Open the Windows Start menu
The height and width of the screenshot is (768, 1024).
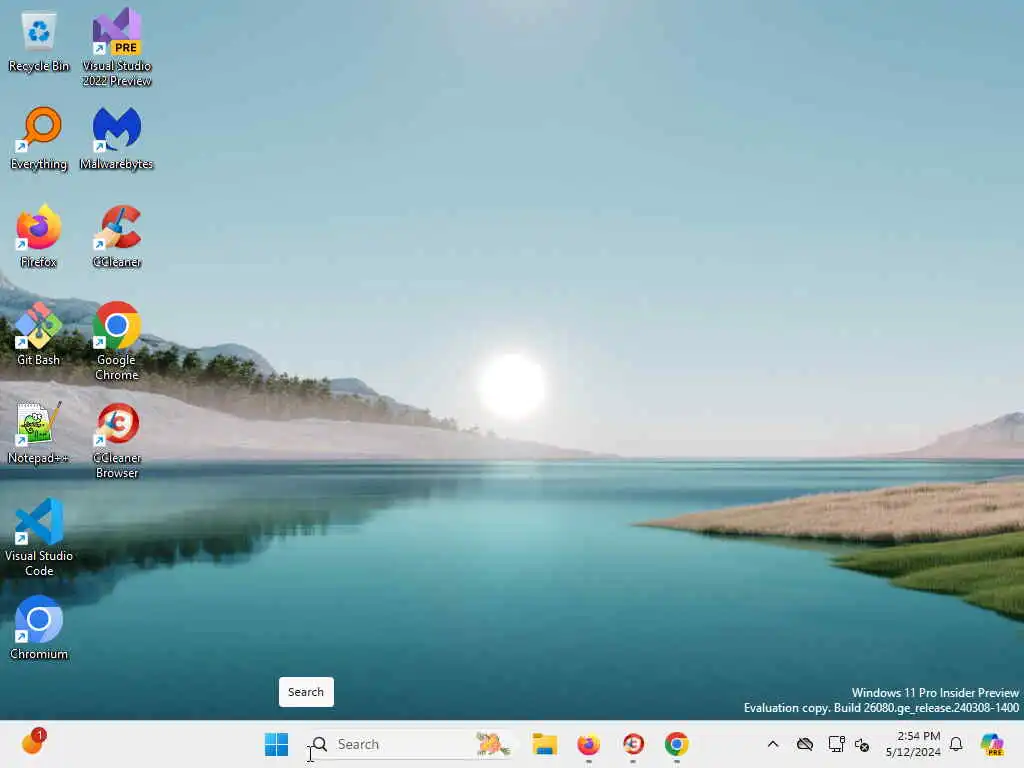[276, 744]
